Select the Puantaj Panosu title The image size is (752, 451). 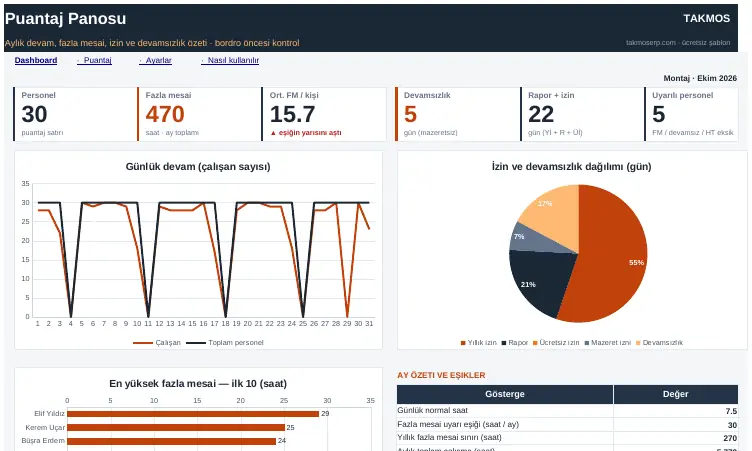[x=66, y=18]
